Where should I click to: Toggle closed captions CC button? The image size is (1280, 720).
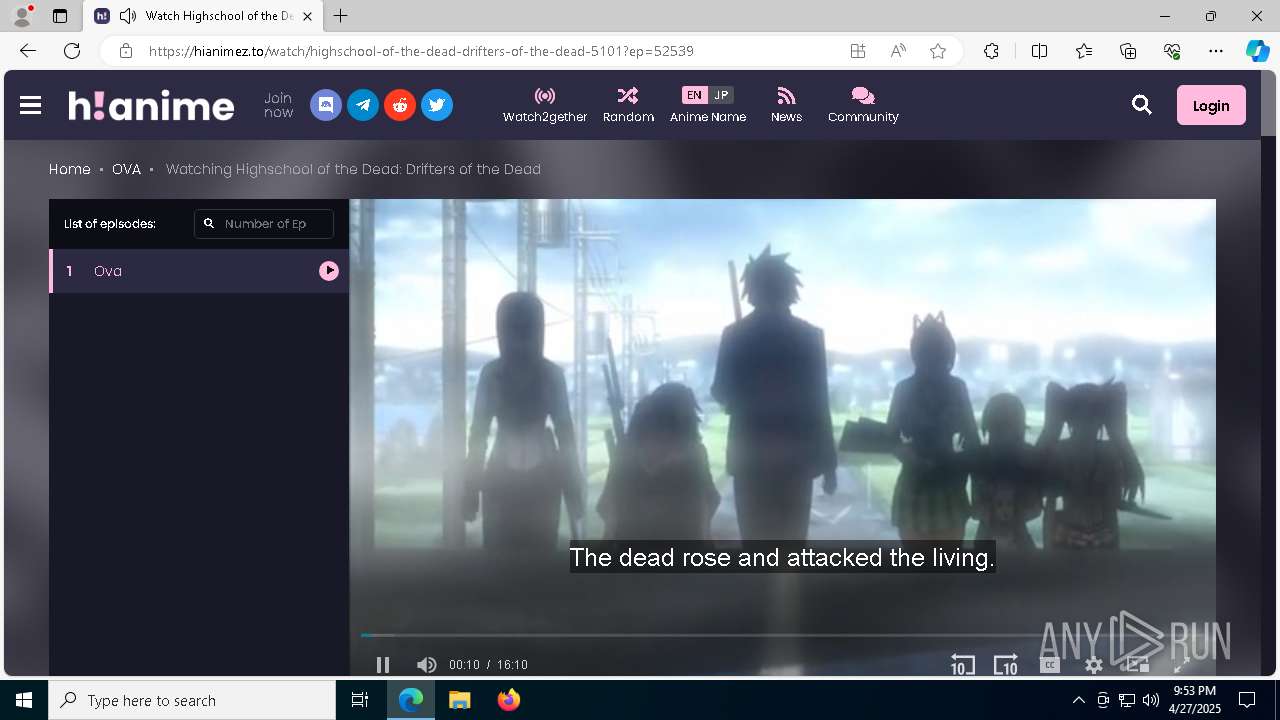click(1050, 665)
